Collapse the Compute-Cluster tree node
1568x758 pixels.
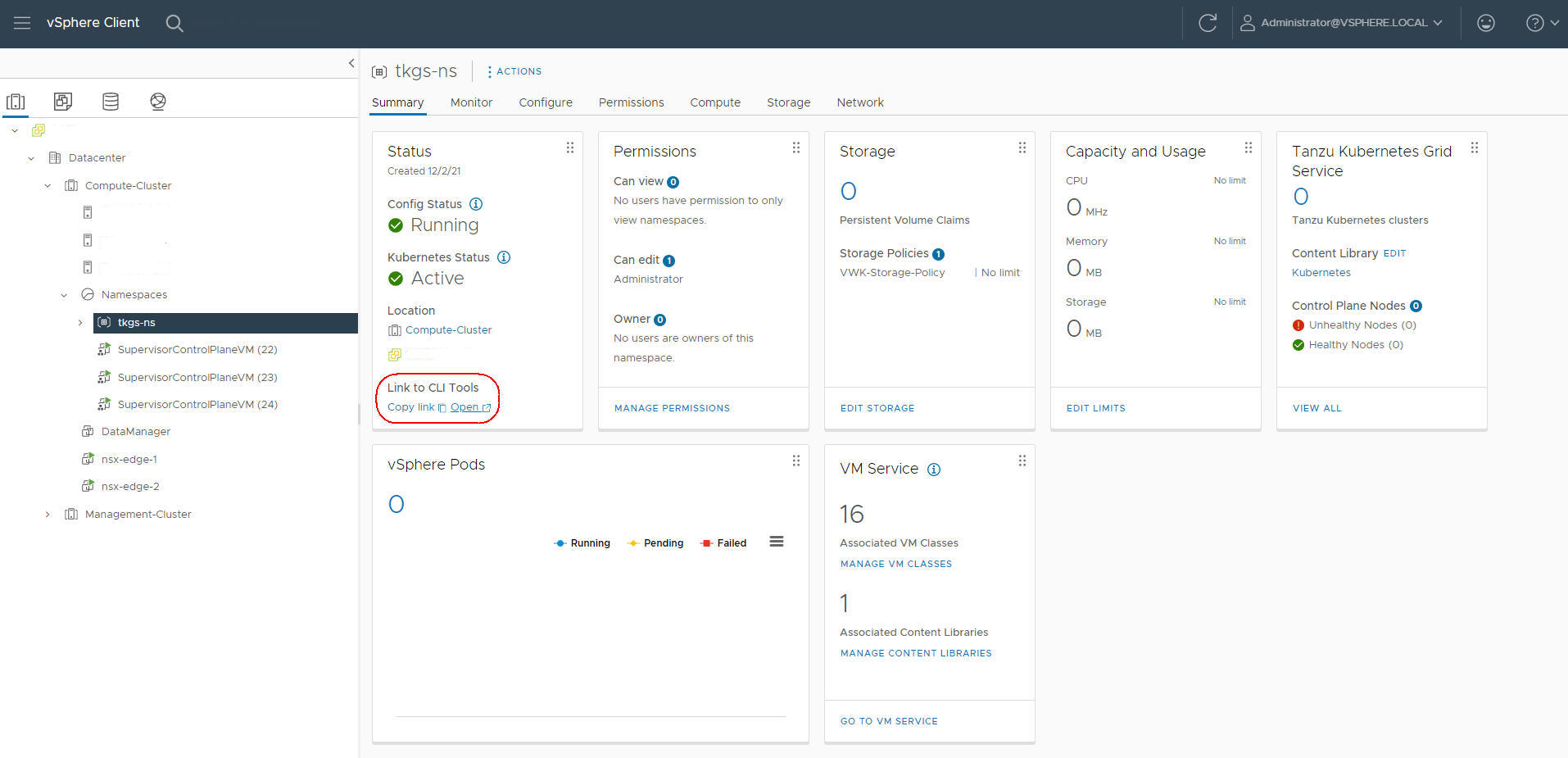point(48,186)
